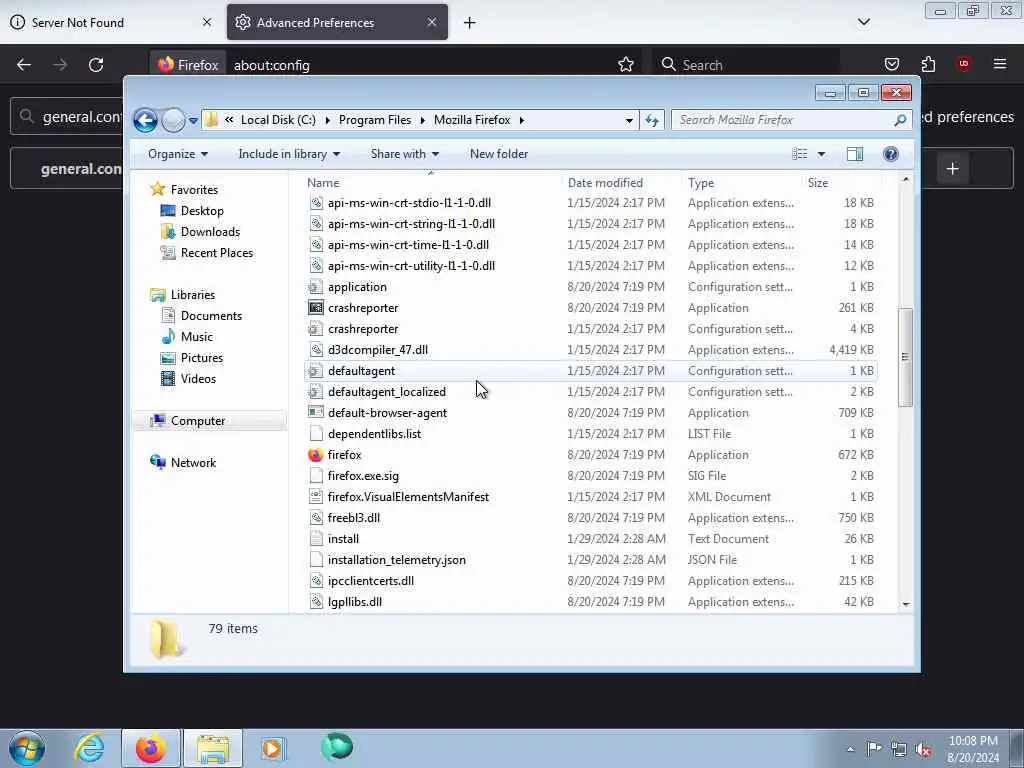
Task: Open the Organize menu
Action: pyautogui.click(x=178, y=154)
